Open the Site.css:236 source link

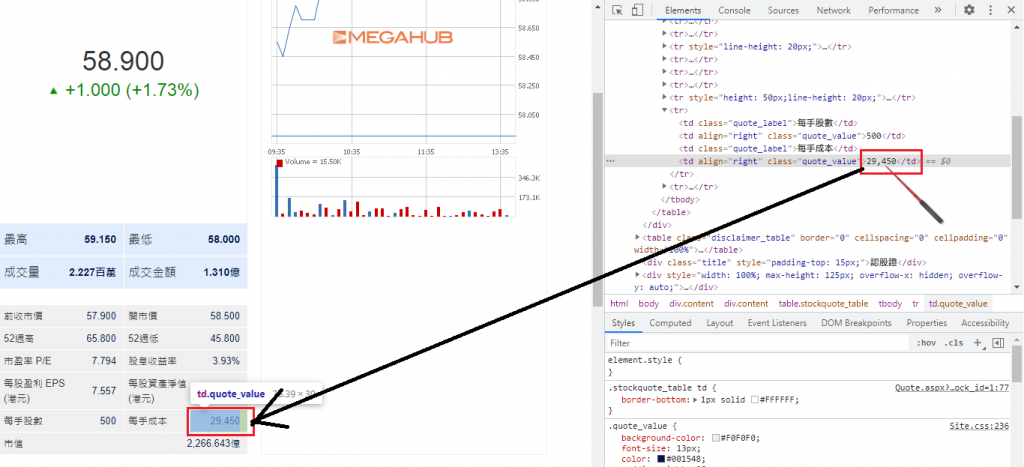point(979,425)
